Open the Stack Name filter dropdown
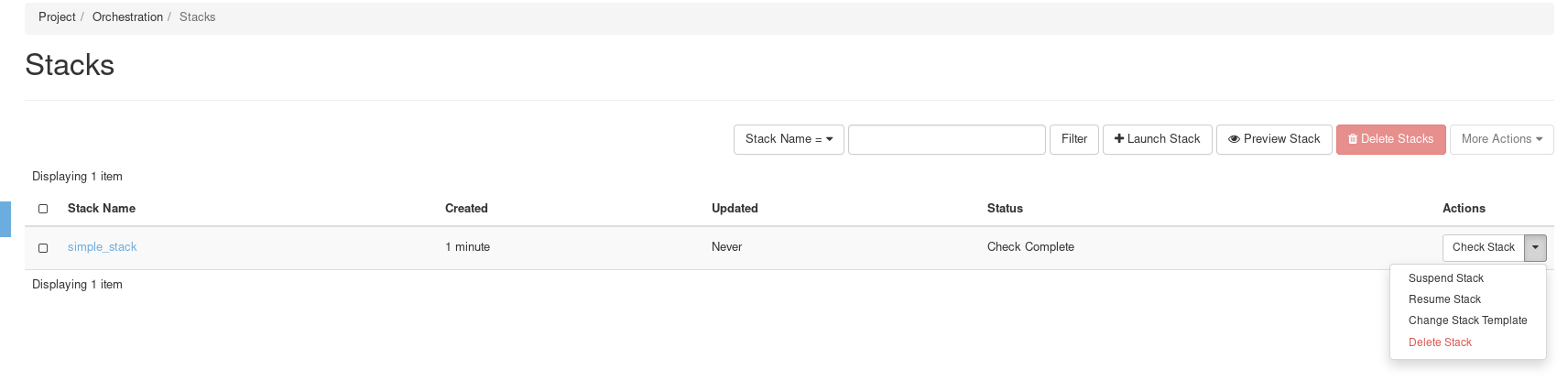Viewport: 1568px width, 380px height. click(x=789, y=139)
